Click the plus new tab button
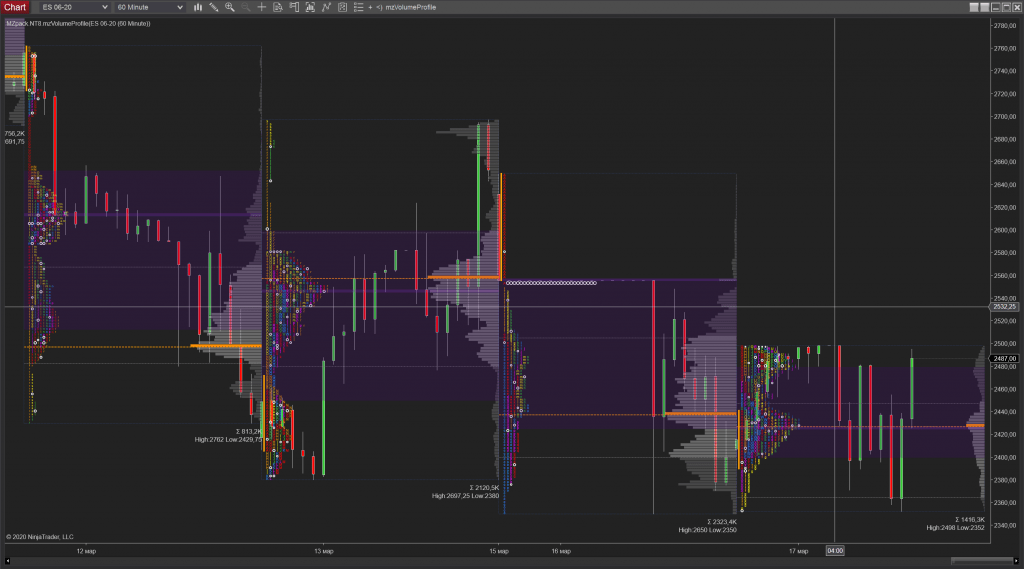This screenshot has height=569, width=1024. pos(370,7)
